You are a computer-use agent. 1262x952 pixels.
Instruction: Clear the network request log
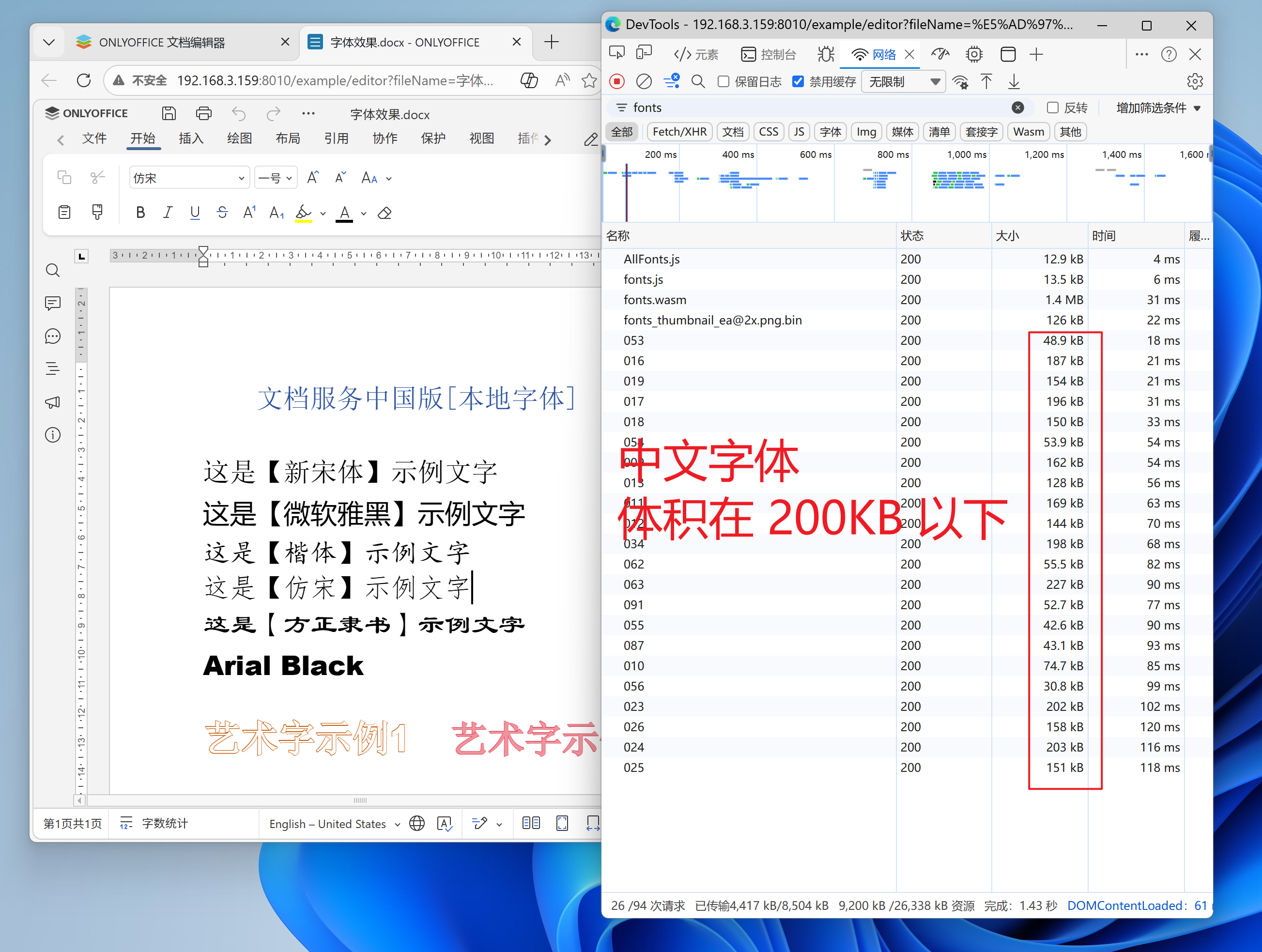click(644, 81)
